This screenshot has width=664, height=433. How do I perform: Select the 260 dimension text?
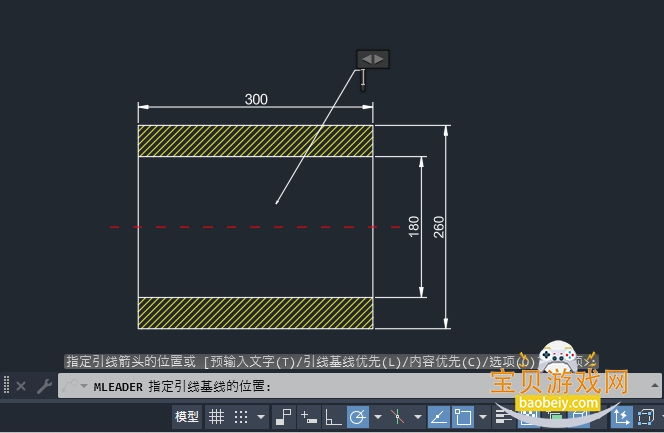(x=439, y=227)
